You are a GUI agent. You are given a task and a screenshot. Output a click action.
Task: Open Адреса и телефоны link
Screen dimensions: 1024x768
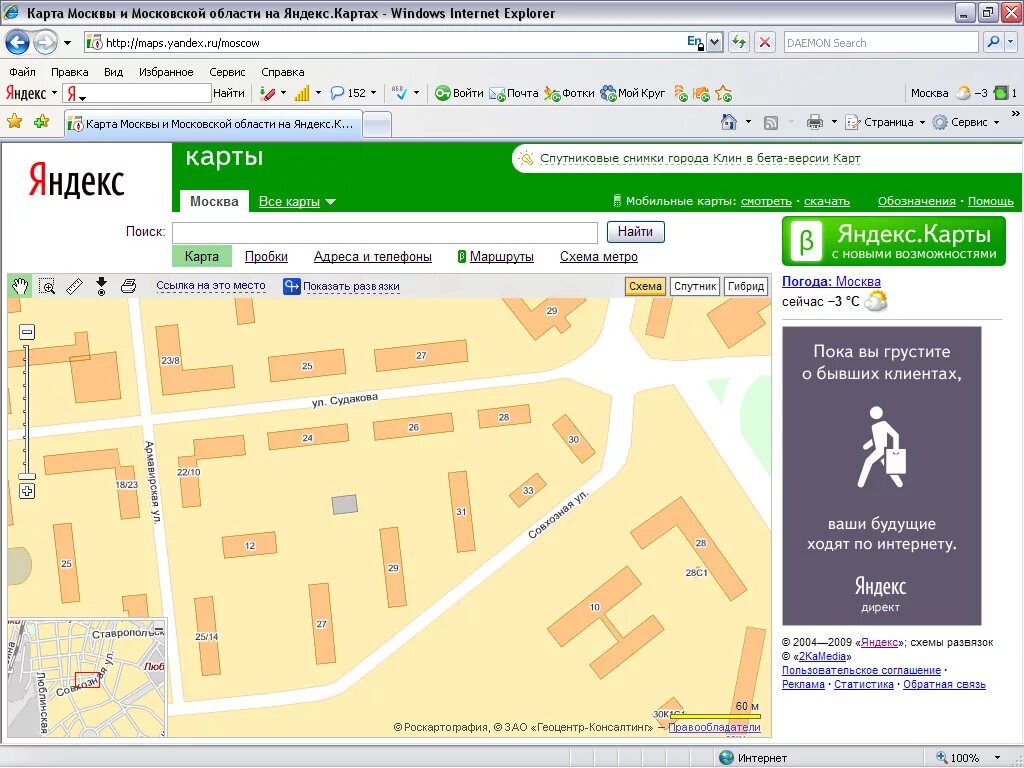(x=372, y=257)
